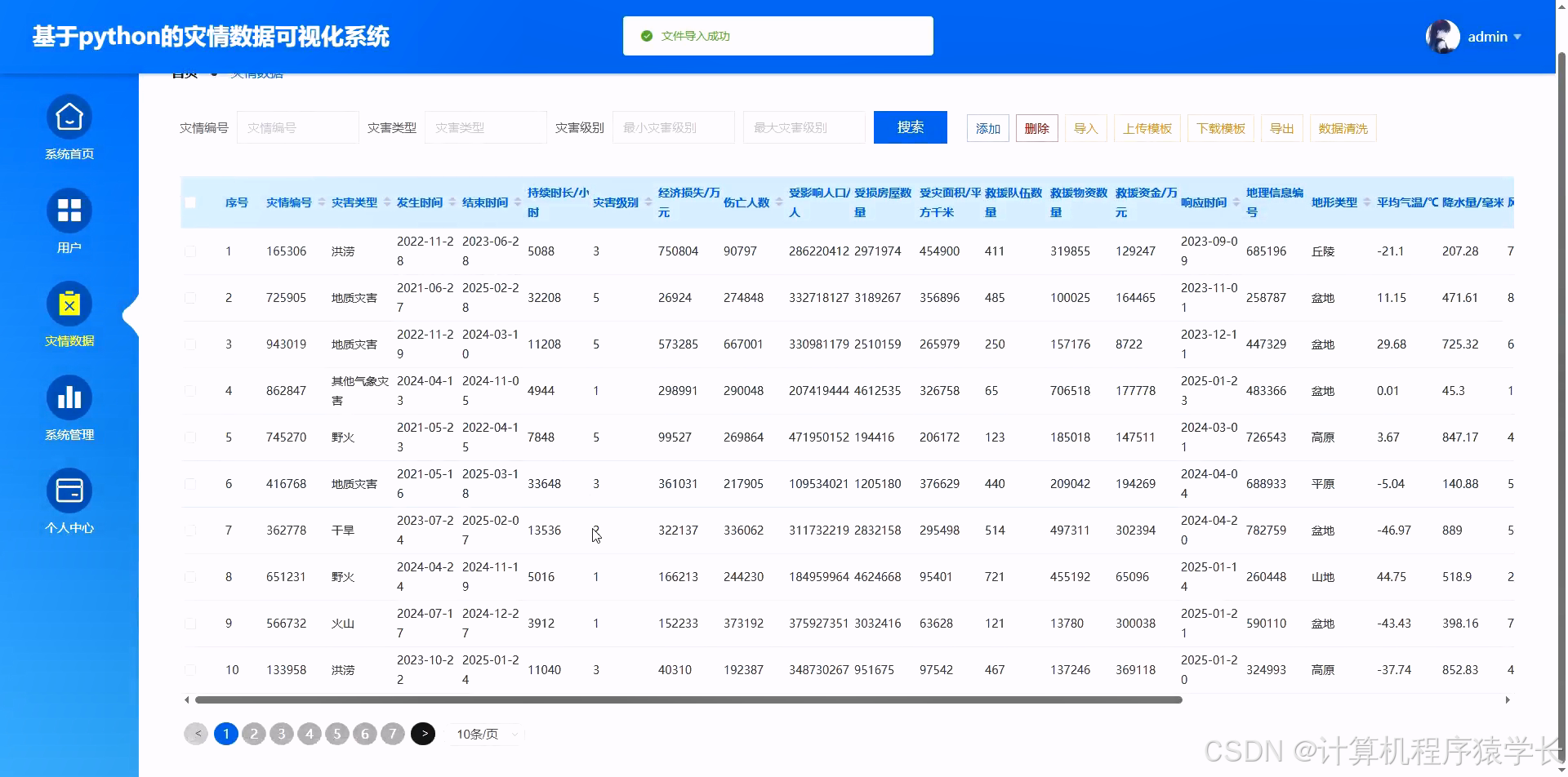Go to page 5
Viewport: 1568px width, 777px height.
coord(337,734)
